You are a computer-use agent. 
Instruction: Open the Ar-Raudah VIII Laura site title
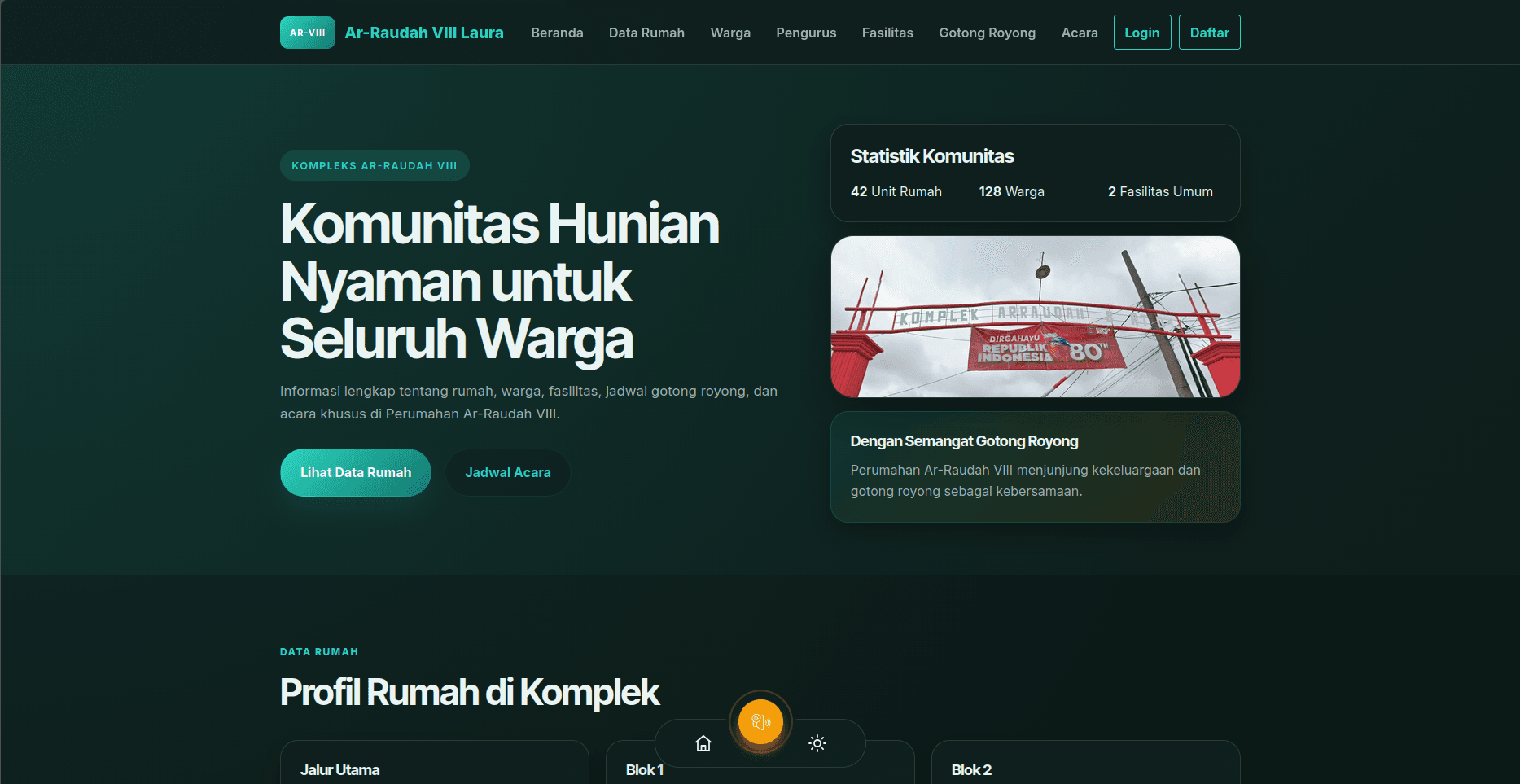pyautogui.click(x=424, y=33)
